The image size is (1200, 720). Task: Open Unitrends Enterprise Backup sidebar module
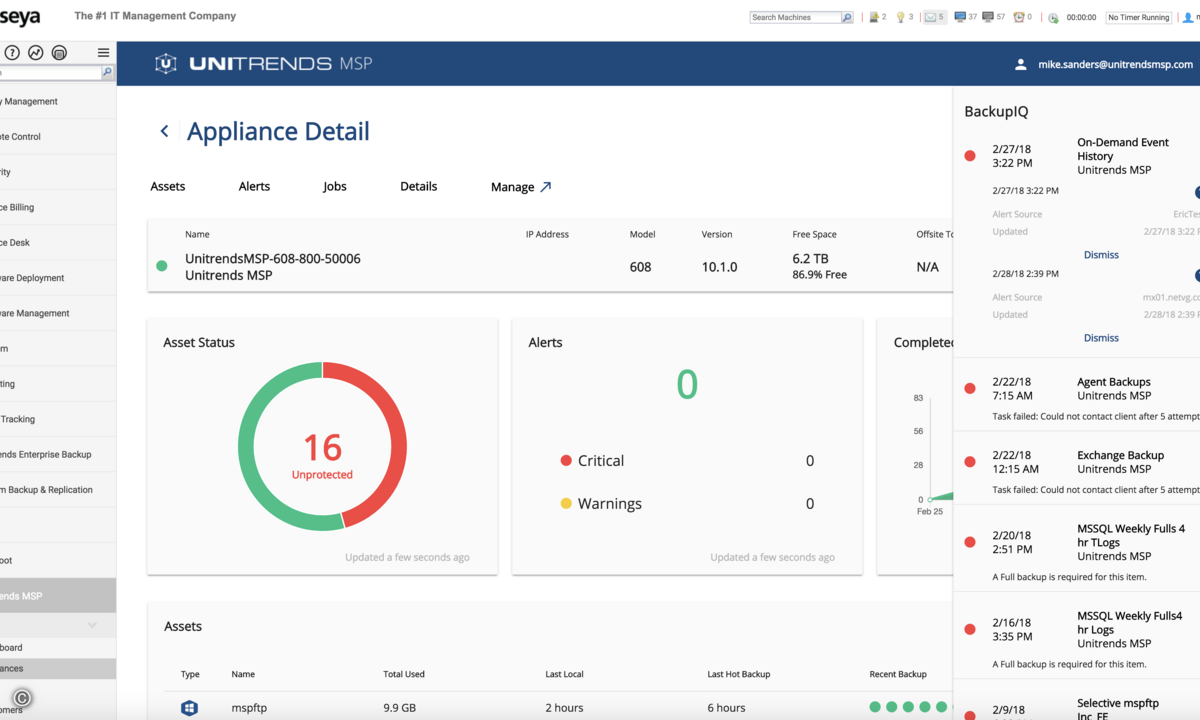tap(58, 454)
